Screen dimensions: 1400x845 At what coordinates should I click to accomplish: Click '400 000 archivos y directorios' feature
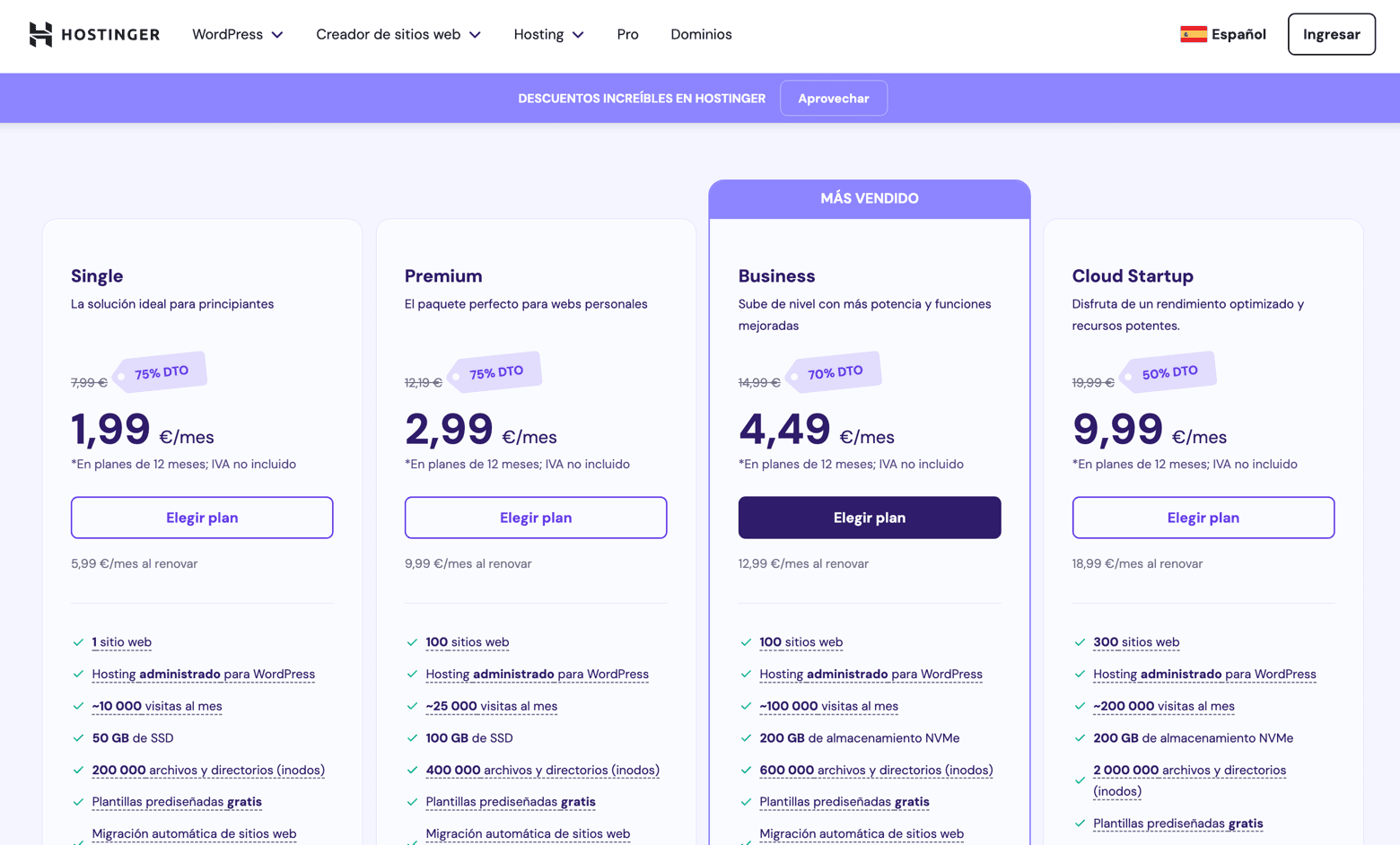(542, 770)
